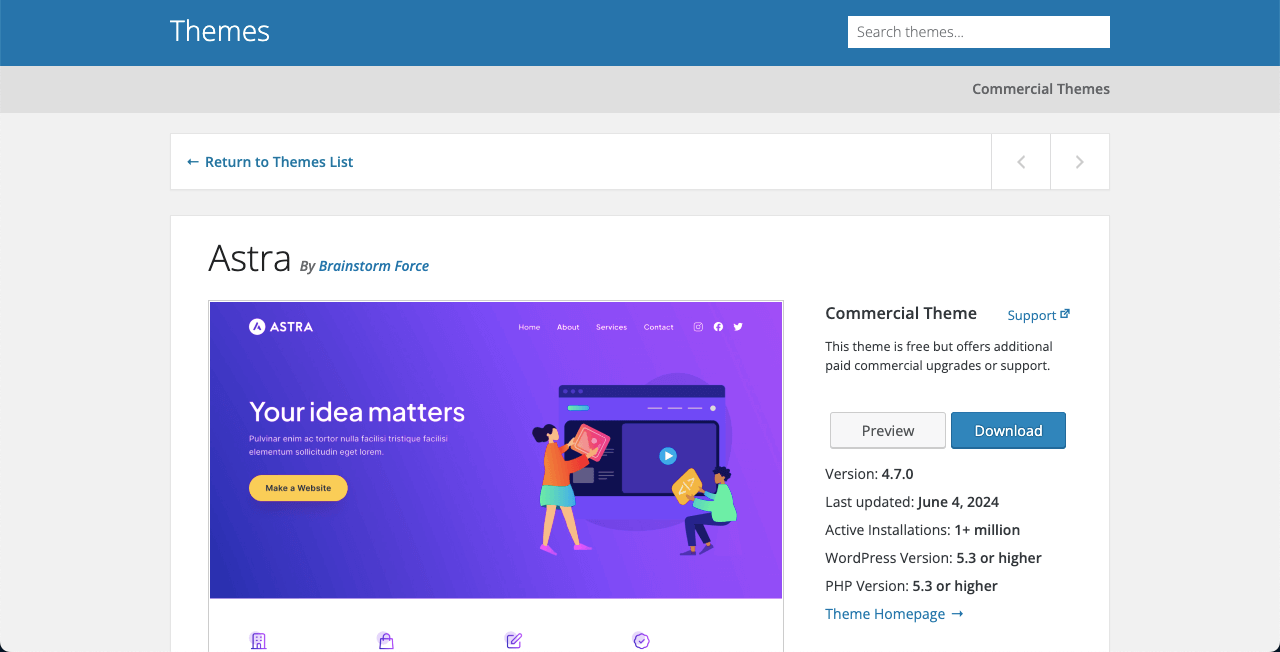Open the previous theme arrow
This screenshot has width=1280, height=652.
point(1021,162)
